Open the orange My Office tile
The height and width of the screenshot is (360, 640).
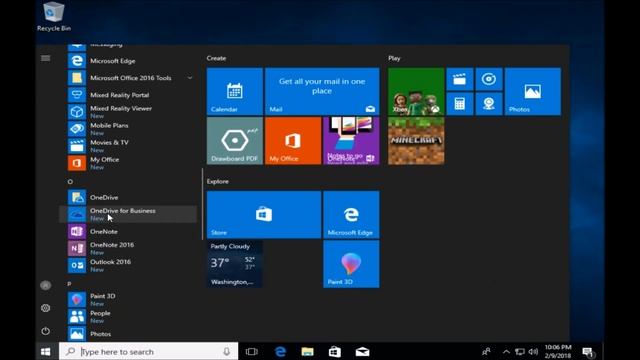(x=293, y=141)
